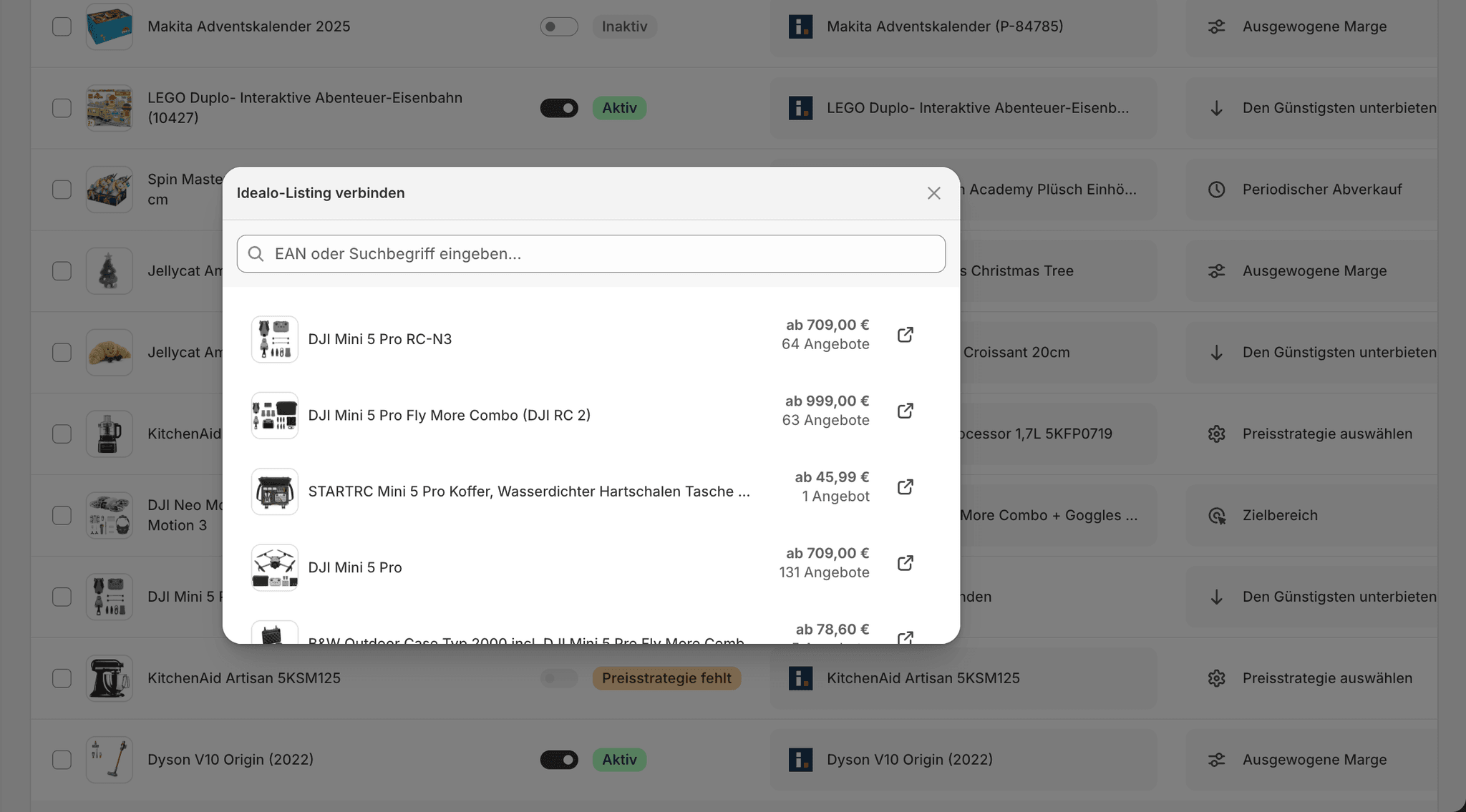Click gear icon in KitchenAid Artisan strategy
1466x812 pixels.
(x=1216, y=678)
